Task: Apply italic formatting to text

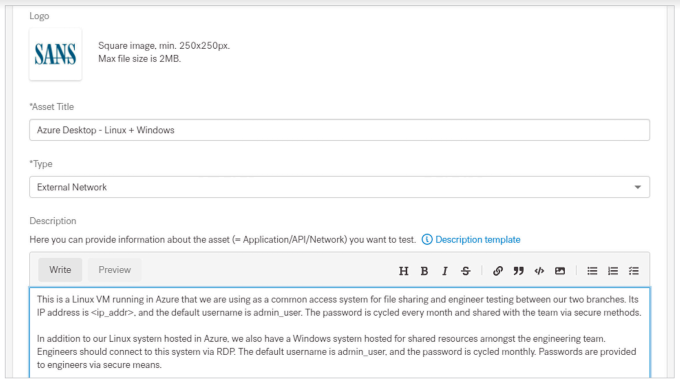Action: [445, 271]
